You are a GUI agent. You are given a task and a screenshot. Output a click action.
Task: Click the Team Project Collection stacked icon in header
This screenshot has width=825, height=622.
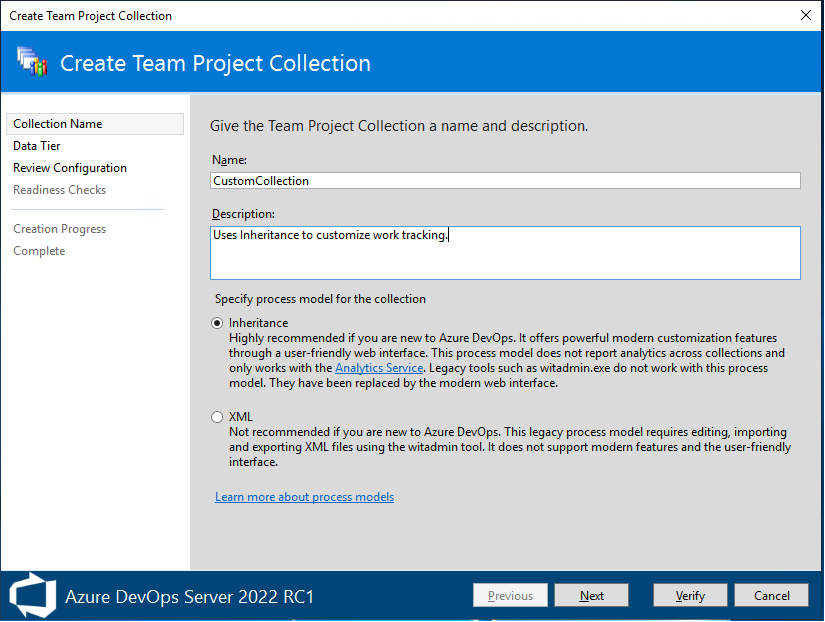(31, 62)
